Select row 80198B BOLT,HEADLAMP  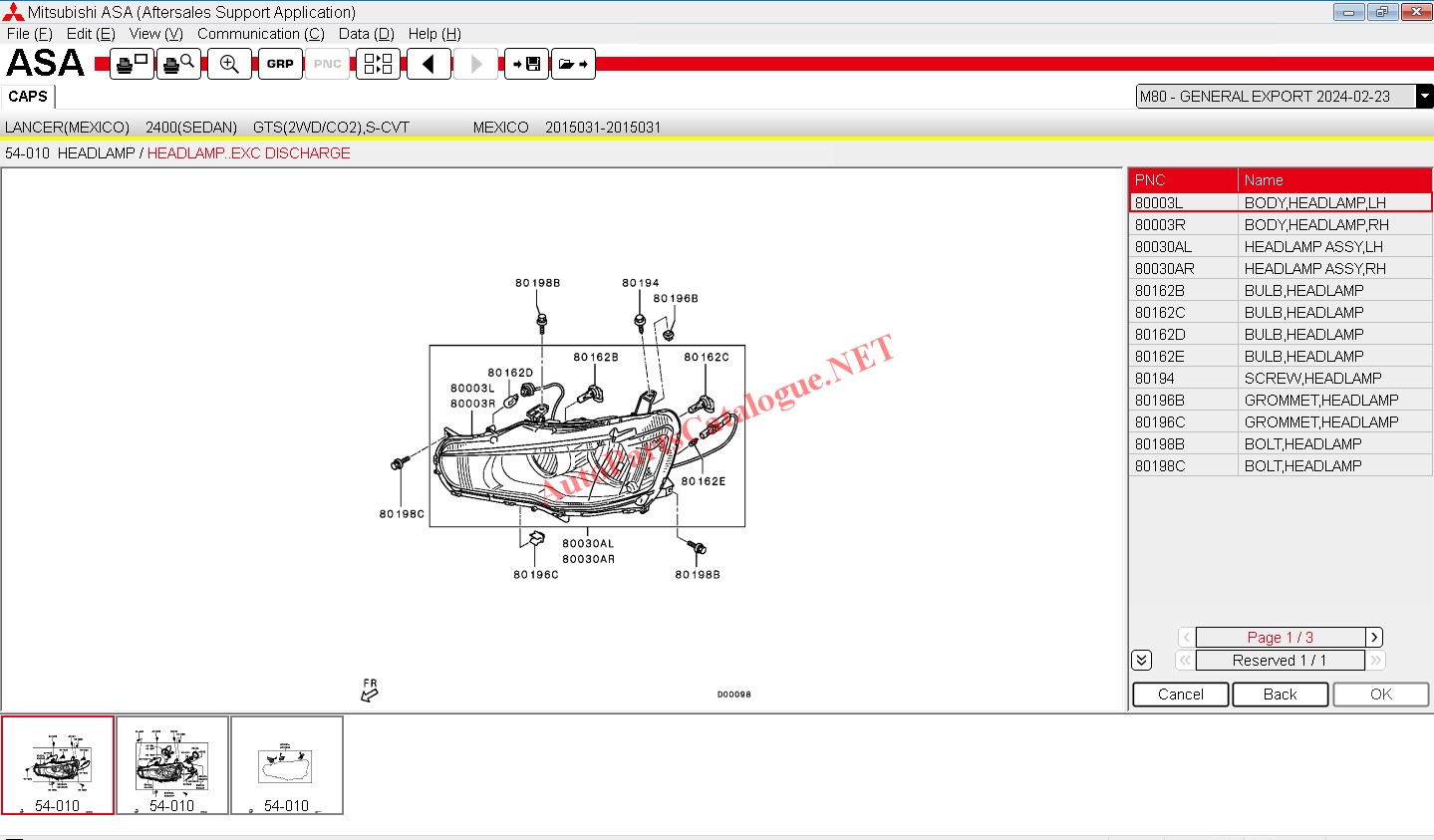coord(1281,443)
